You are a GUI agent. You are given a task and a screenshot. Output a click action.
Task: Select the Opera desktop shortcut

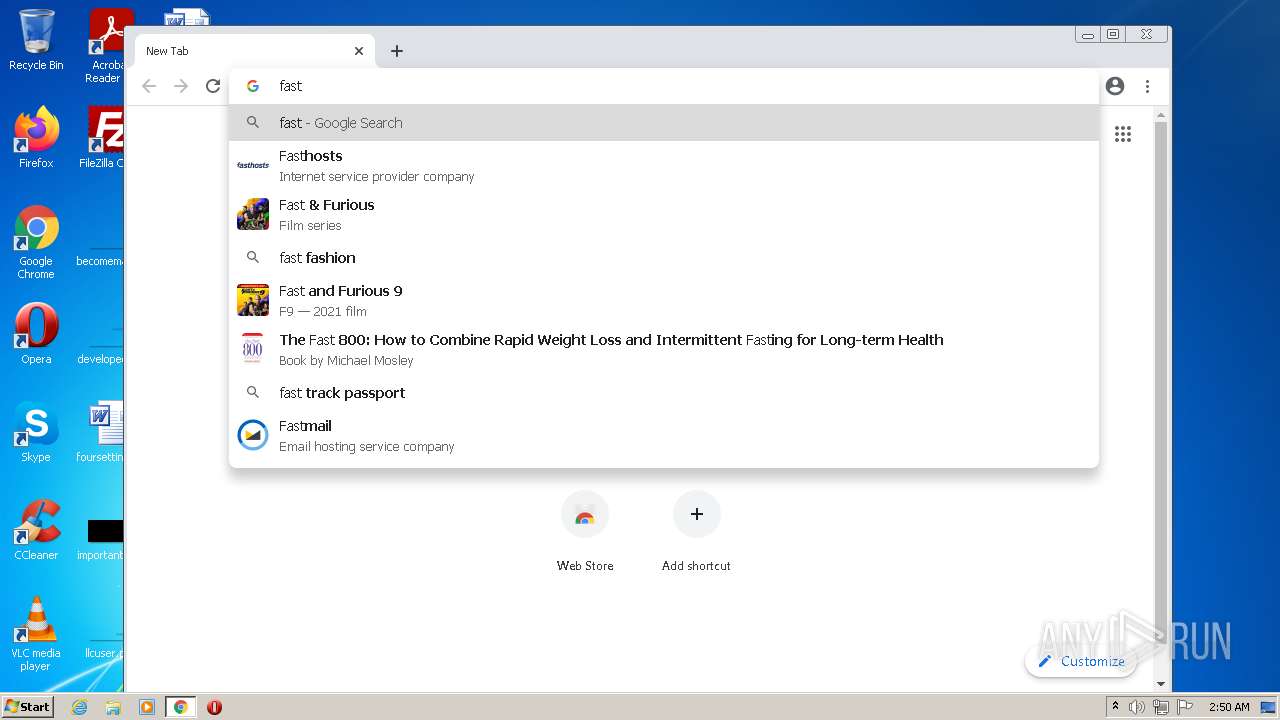[x=36, y=333]
